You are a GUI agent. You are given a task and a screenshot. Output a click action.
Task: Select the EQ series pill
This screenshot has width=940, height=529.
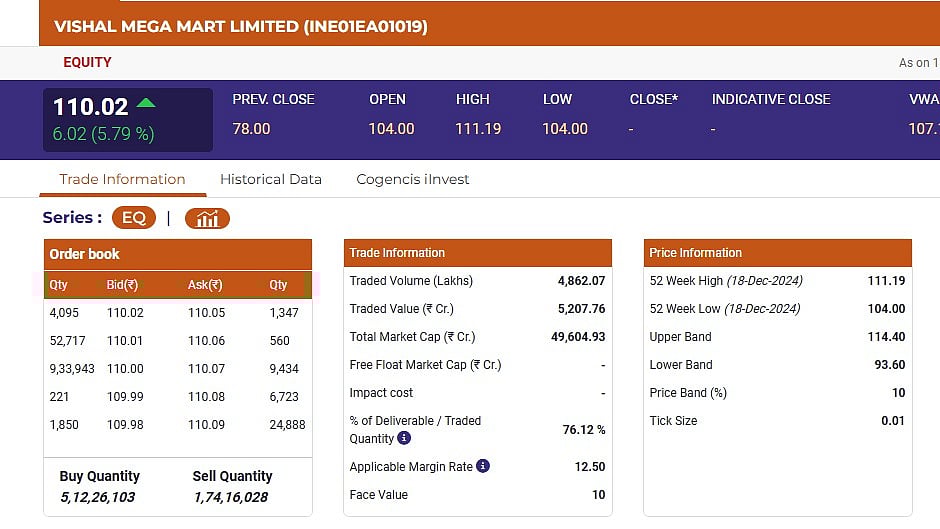(x=134, y=218)
